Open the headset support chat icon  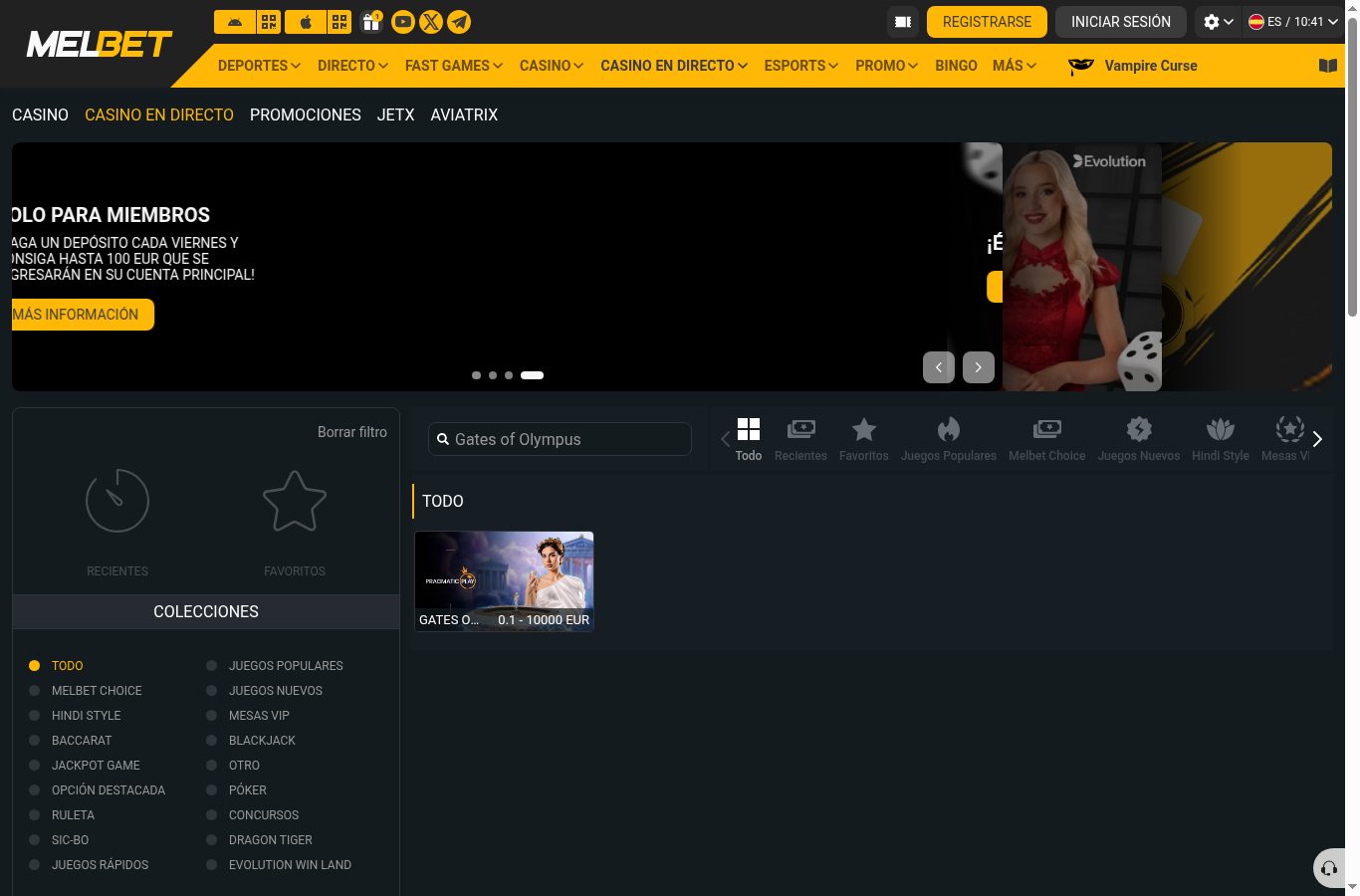point(1329,869)
